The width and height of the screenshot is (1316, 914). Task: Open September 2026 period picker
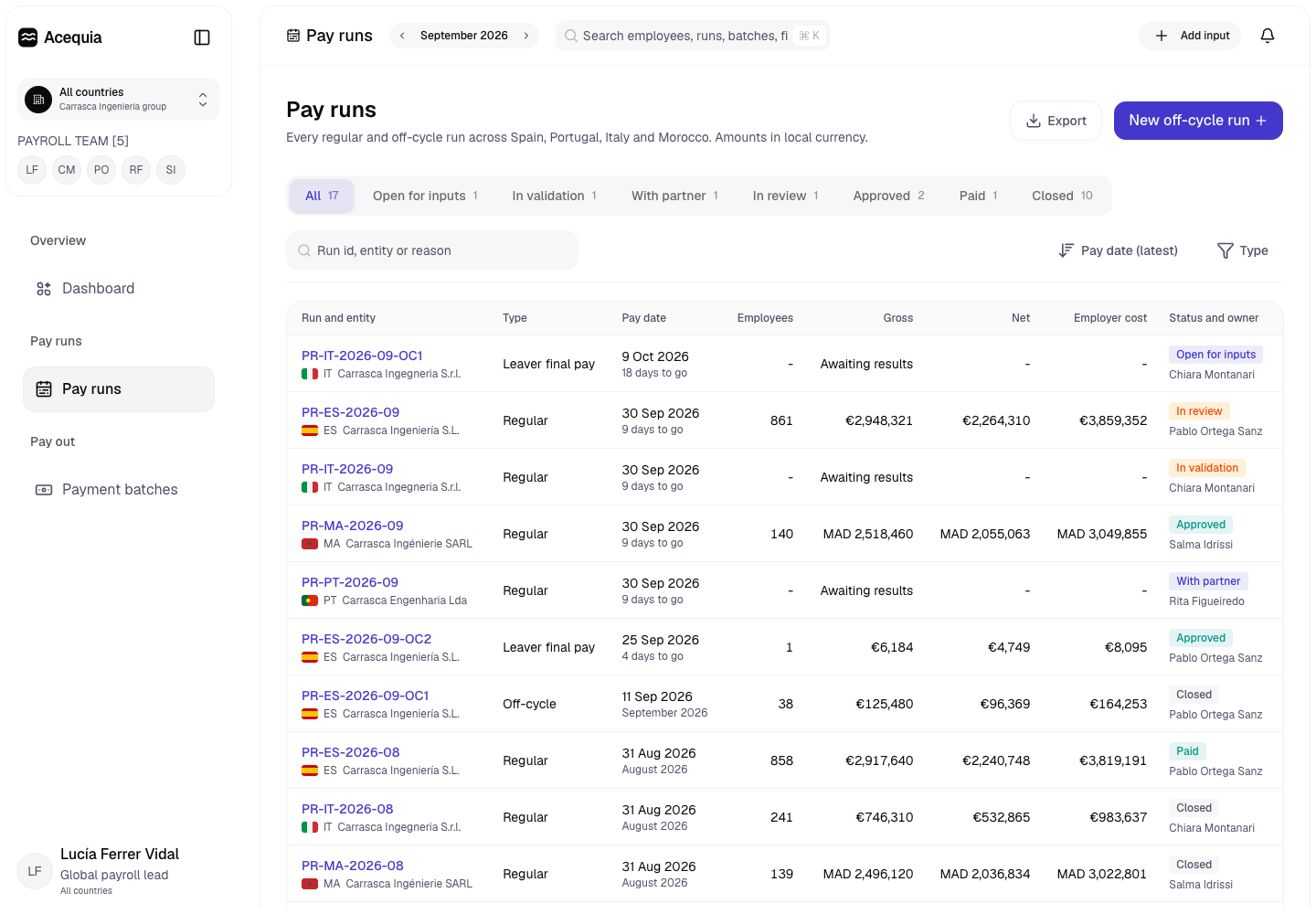pos(464,36)
